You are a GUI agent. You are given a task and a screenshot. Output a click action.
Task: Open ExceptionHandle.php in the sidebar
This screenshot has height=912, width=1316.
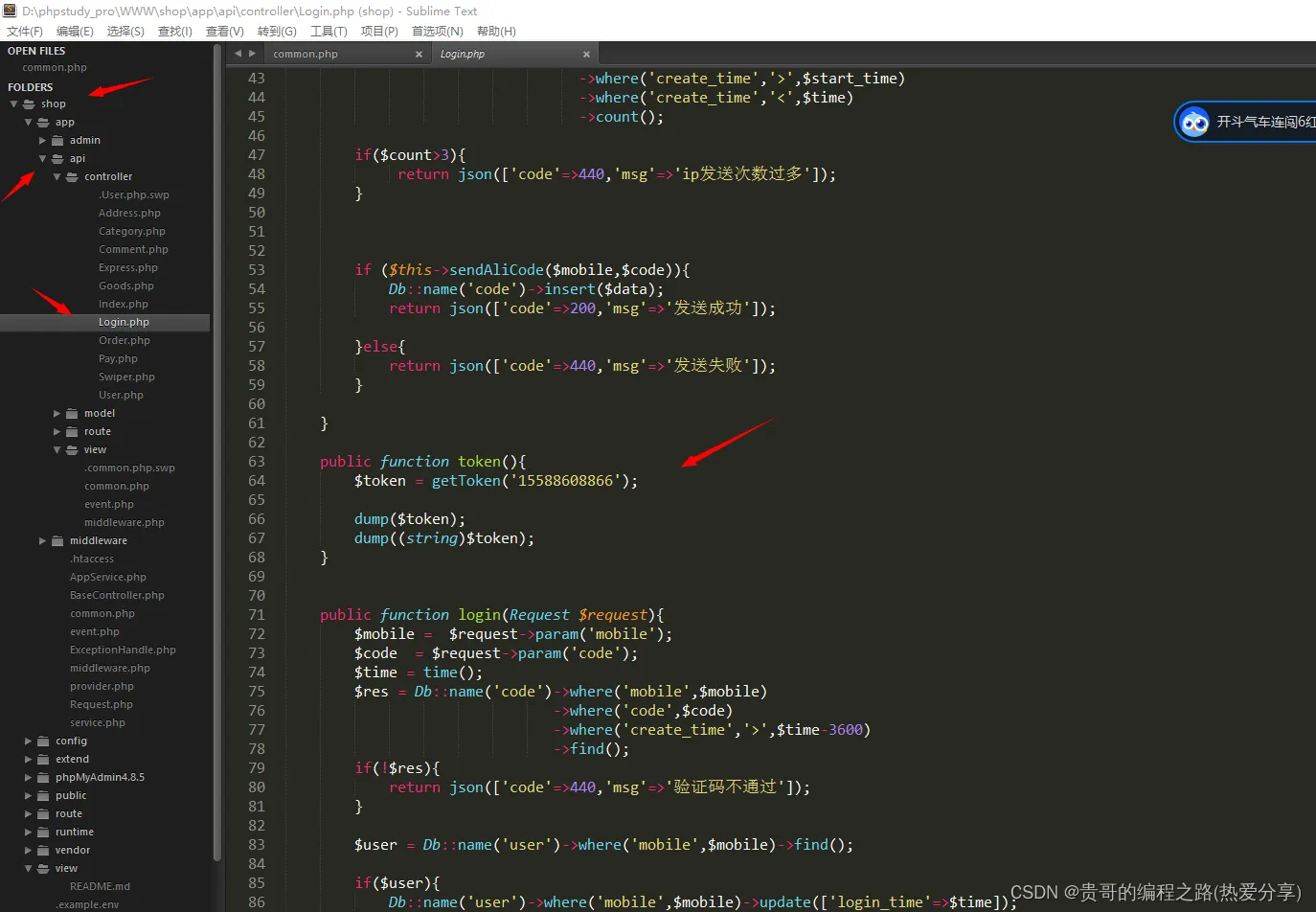(x=123, y=650)
